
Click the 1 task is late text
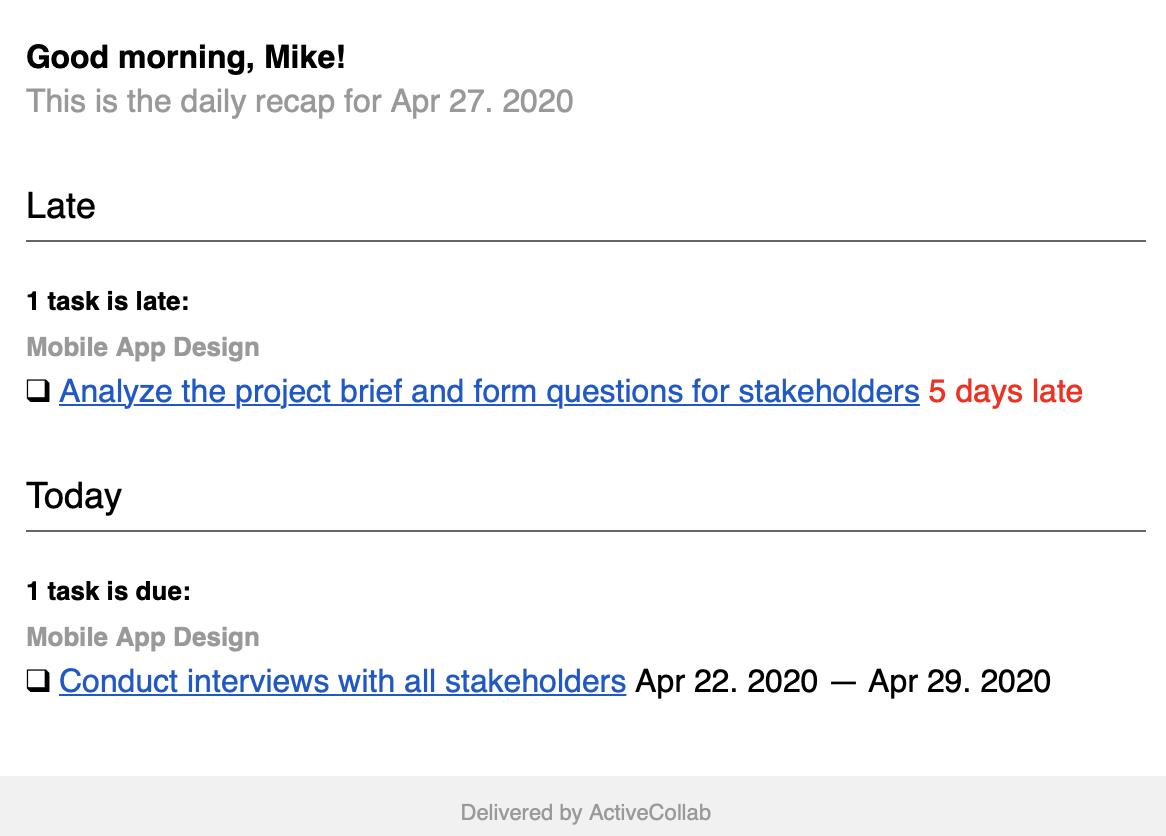coord(108,301)
